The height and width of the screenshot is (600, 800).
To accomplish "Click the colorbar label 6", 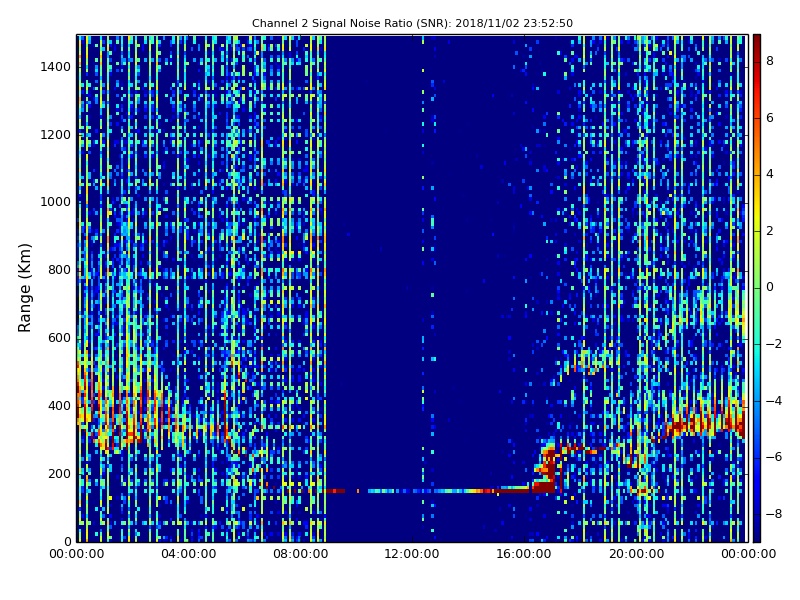I will [770, 118].
